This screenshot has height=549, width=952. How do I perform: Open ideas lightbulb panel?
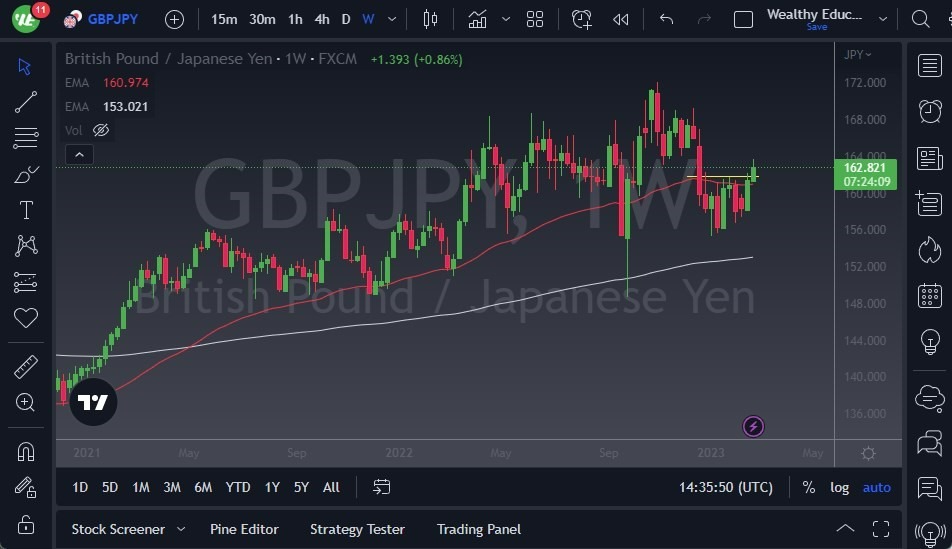tap(930, 341)
